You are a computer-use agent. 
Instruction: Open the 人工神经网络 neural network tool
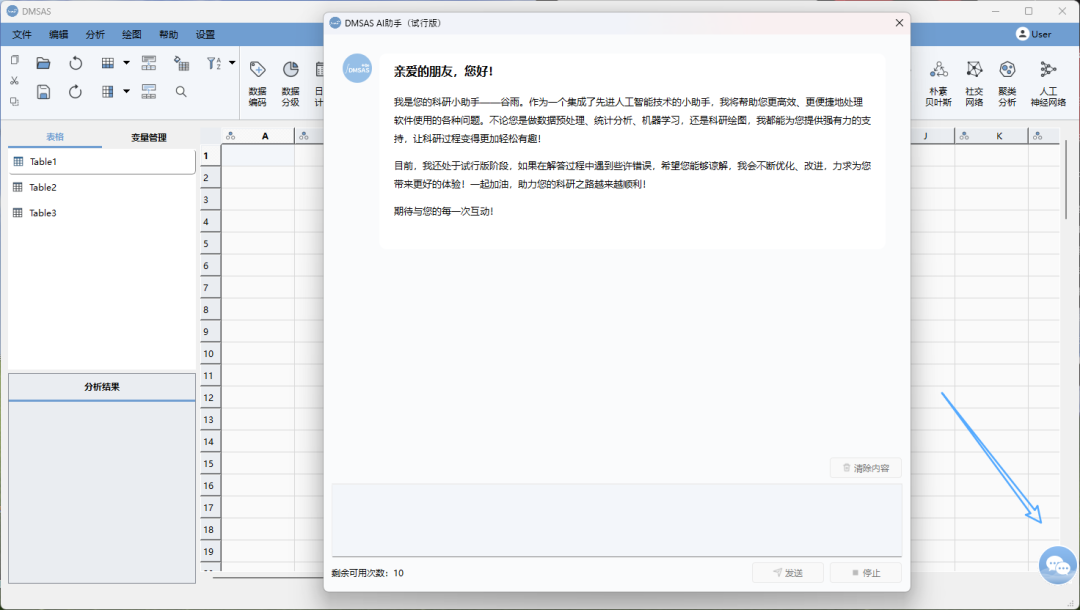[1047, 81]
